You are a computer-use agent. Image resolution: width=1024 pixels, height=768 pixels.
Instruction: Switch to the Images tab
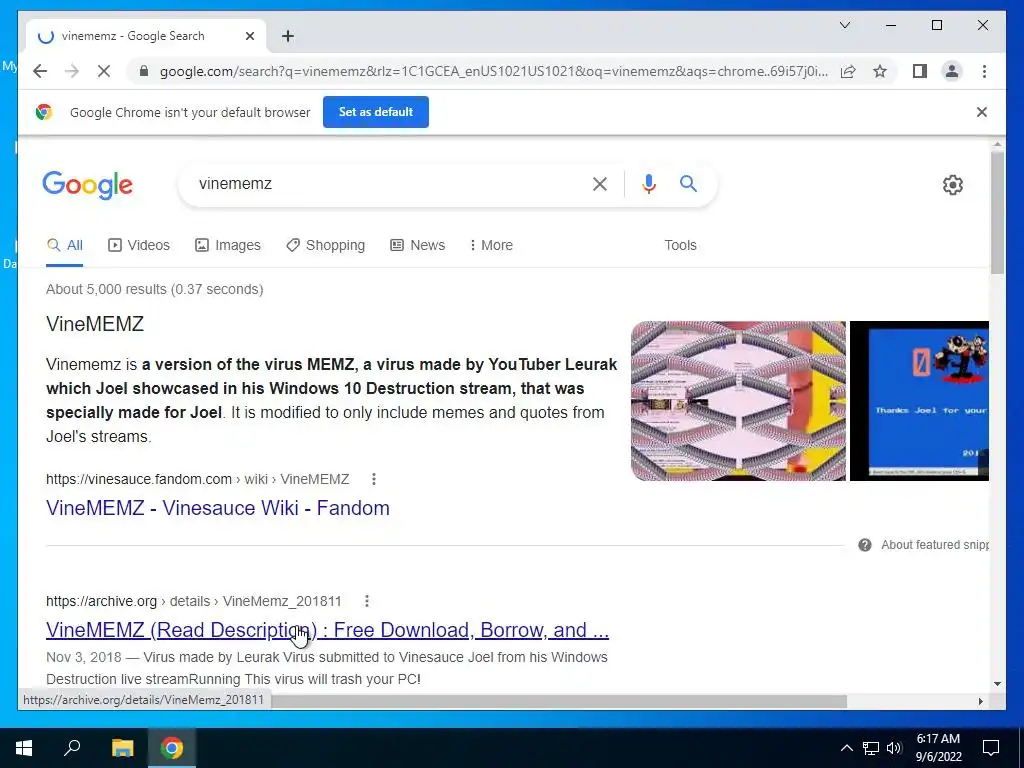coord(228,246)
